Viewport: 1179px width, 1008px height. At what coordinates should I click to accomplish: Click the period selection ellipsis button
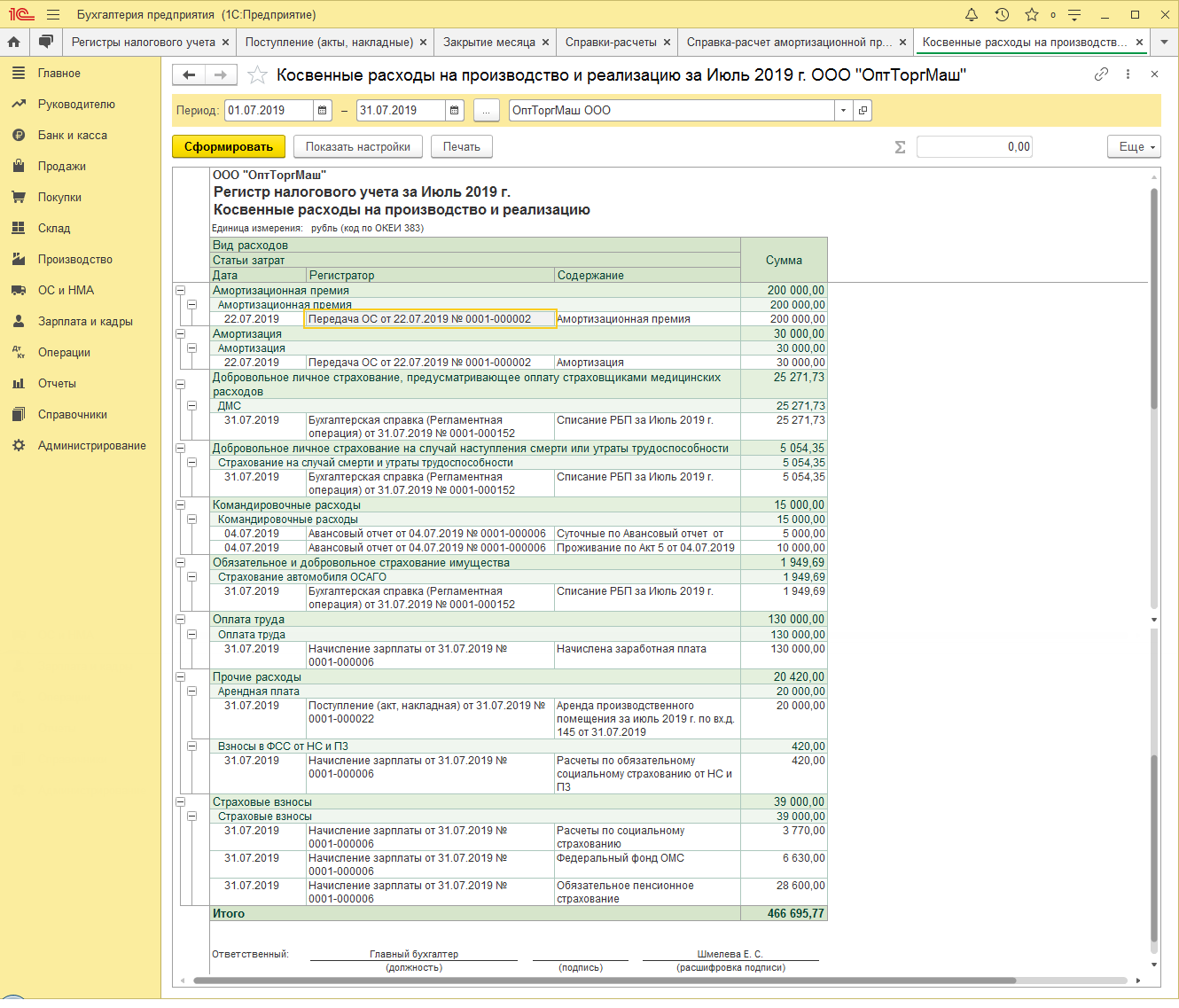point(487,110)
